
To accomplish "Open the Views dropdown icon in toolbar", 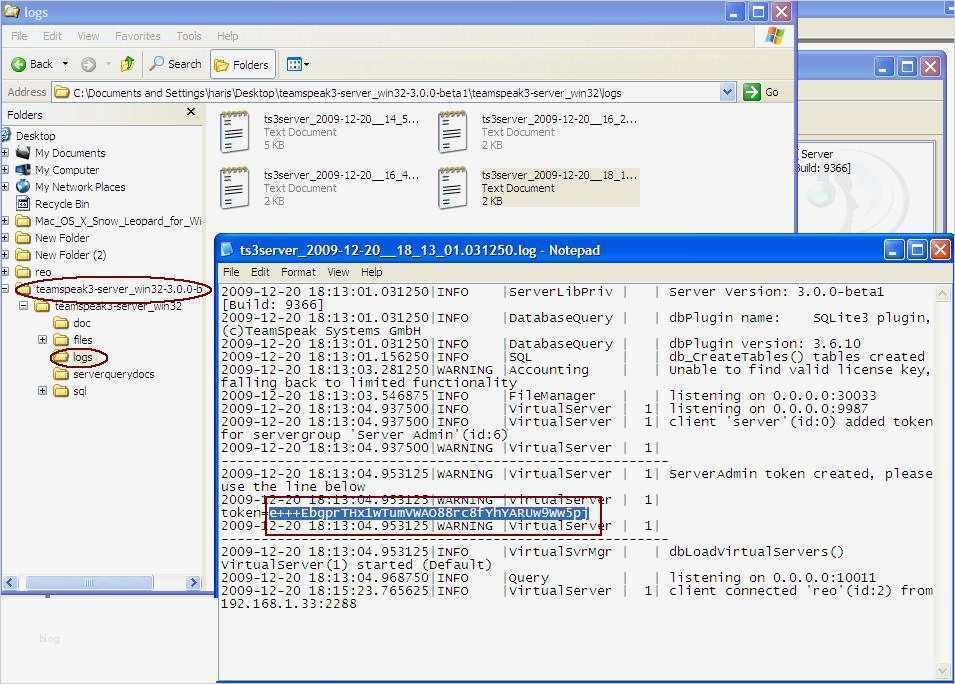I will pos(297,64).
